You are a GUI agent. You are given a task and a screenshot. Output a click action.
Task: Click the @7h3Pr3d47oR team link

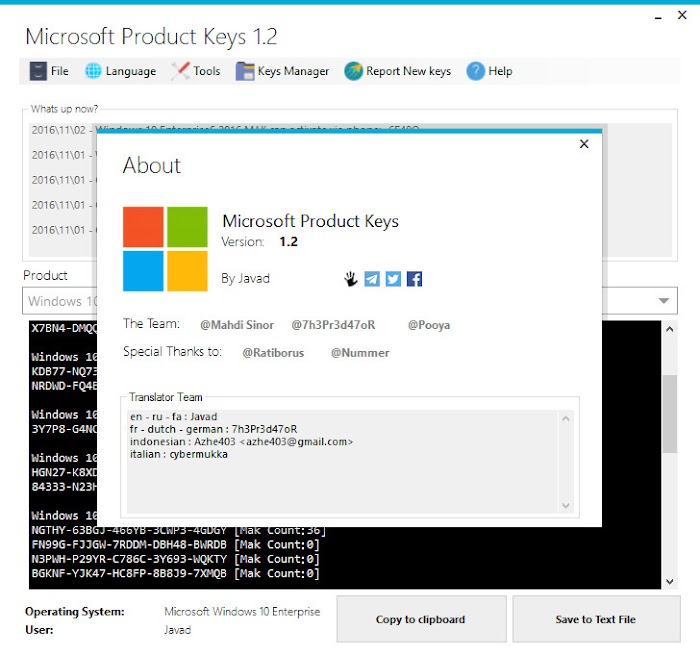click(333, 325)
